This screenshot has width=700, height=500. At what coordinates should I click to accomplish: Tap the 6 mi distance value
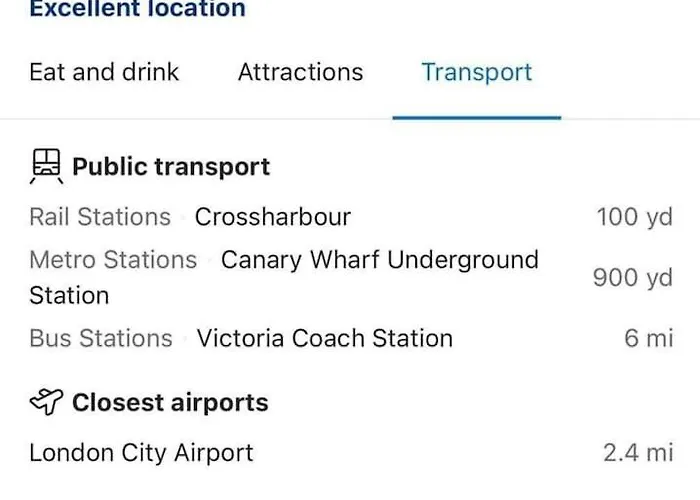tap(649, 338)
